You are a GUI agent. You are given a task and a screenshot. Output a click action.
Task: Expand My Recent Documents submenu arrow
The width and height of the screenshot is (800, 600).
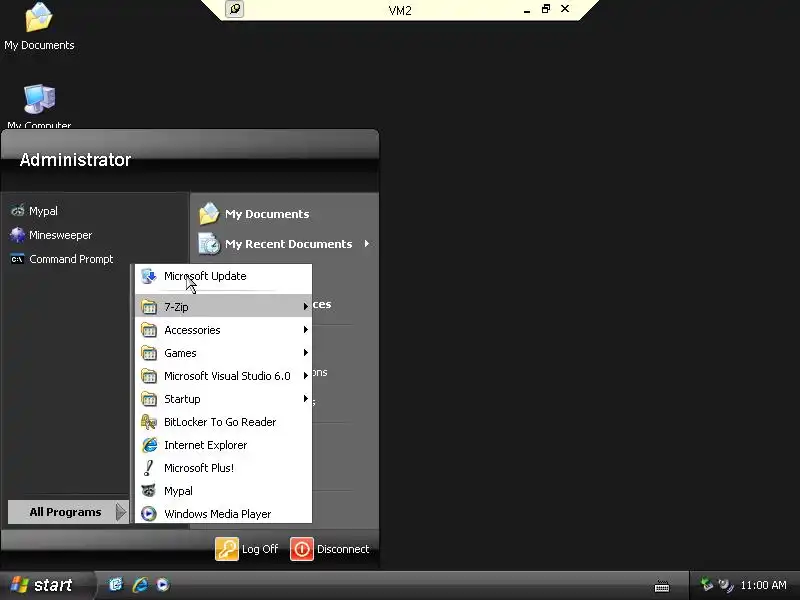coord(367,244)
